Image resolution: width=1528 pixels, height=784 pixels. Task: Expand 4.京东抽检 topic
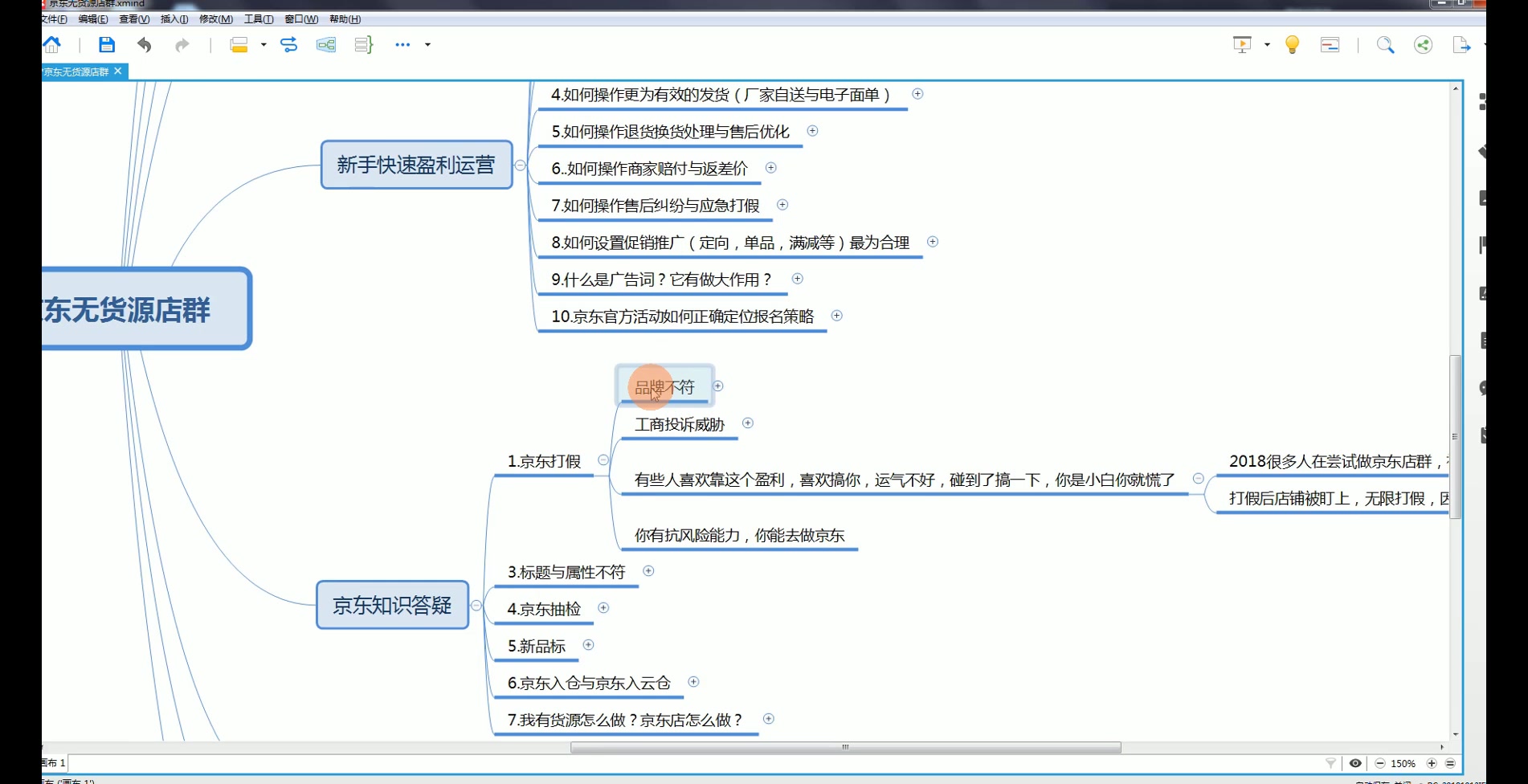pyautogui.click(x=603, y=608)
